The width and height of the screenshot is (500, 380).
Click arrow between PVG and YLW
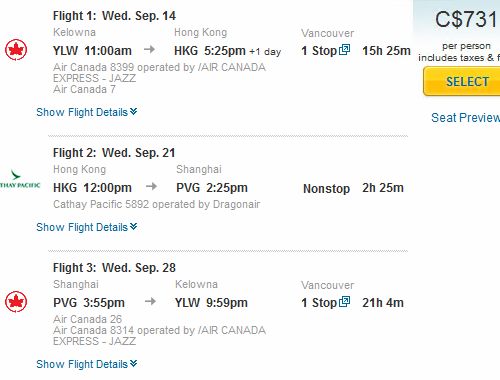[150, 302]
